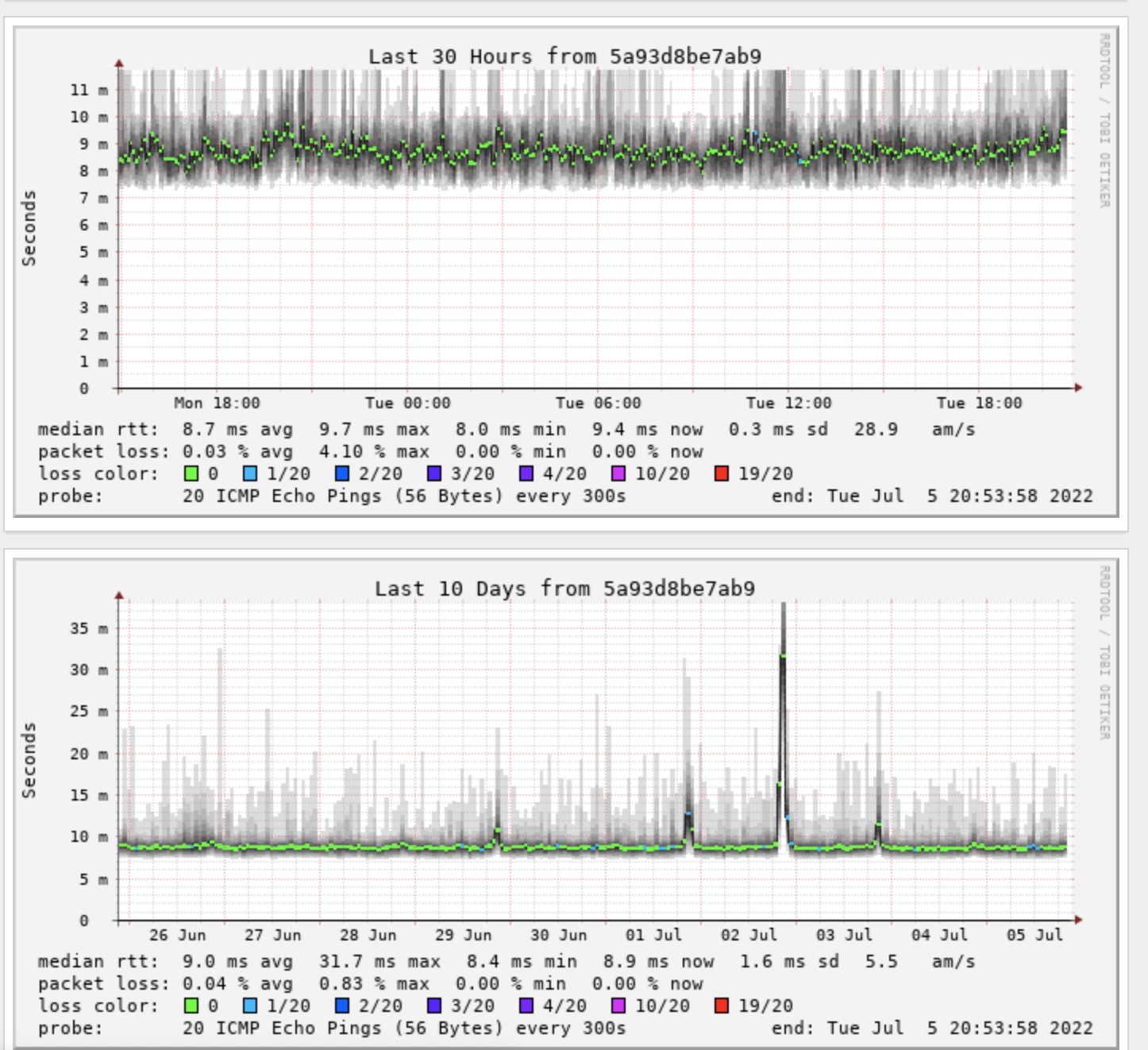Click '0.03 % avg' packet loss value
The width and height of the screenshot is (1148, 1050).
[237, 452]
